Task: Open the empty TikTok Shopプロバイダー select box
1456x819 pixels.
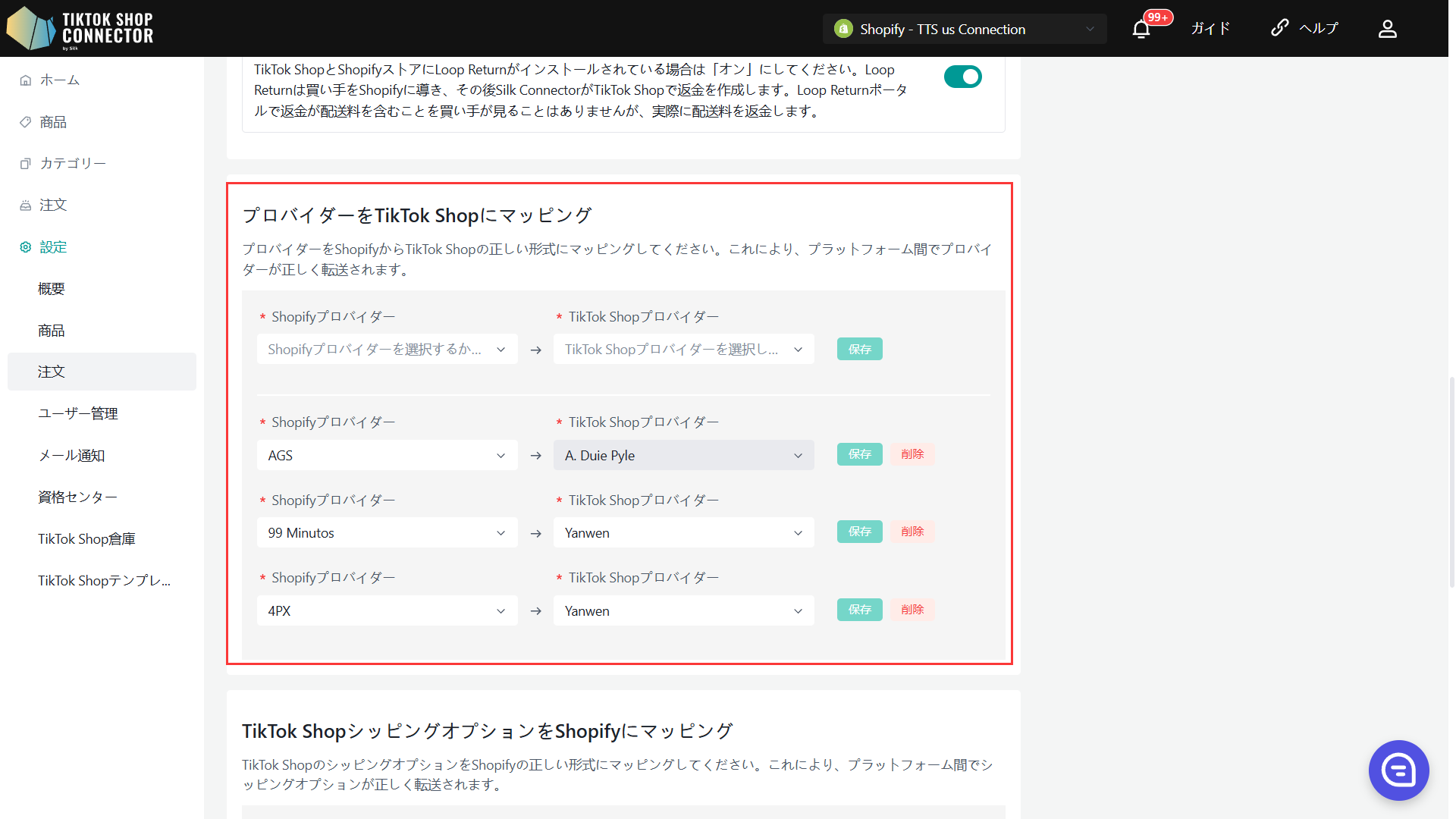Action: (684, 349)
